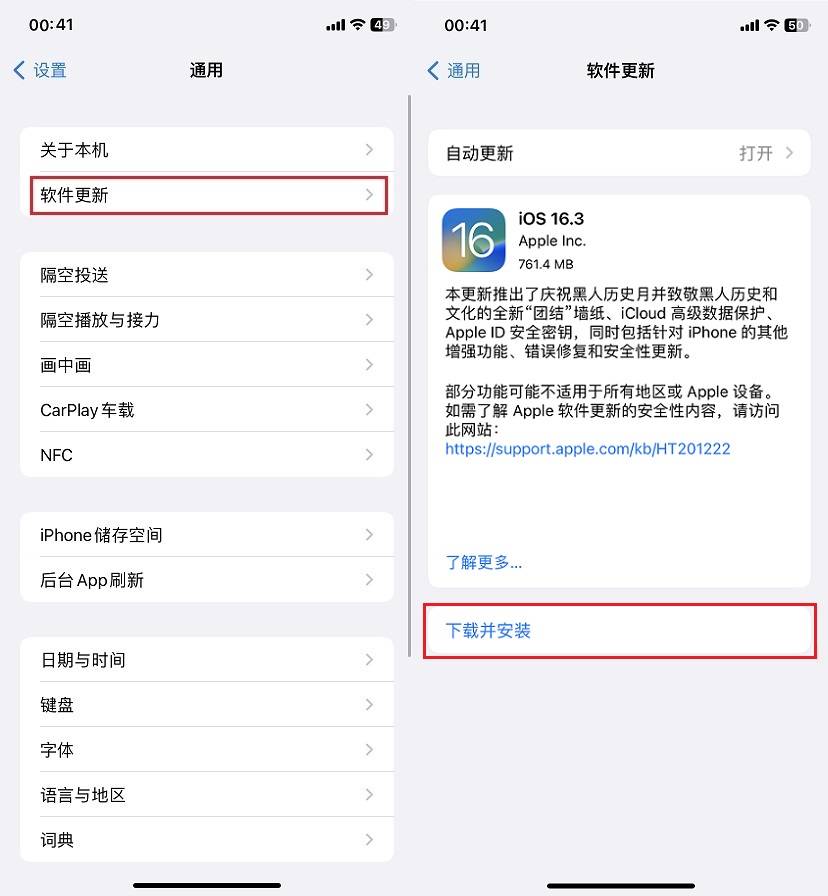The image size is (828, 896).
Task: Tap the back chevron to 通用
Action: pyautogui.click(x=433, y=71)
